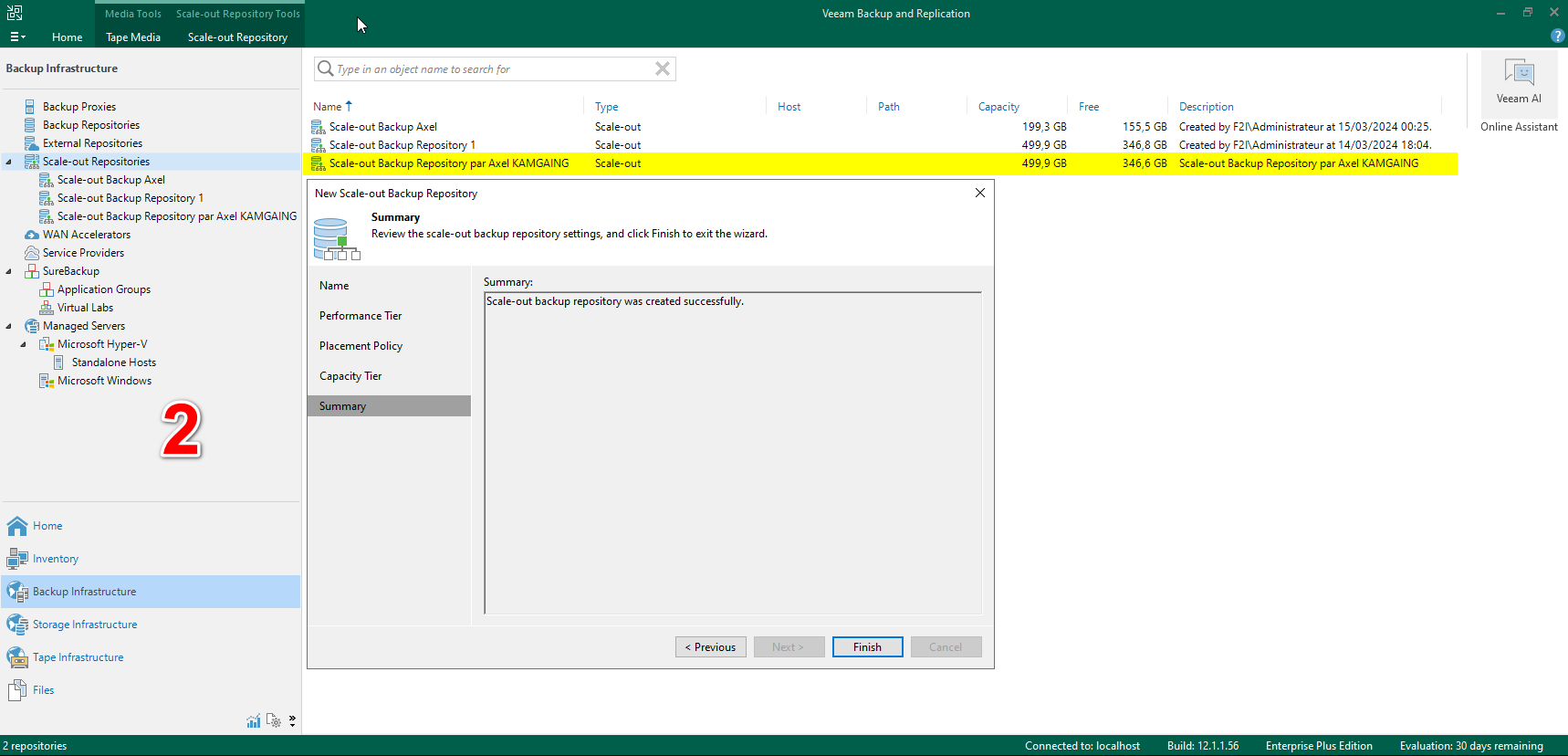Sort by Capacity column header
1568x756 pixels.
[x=998, y=107]
